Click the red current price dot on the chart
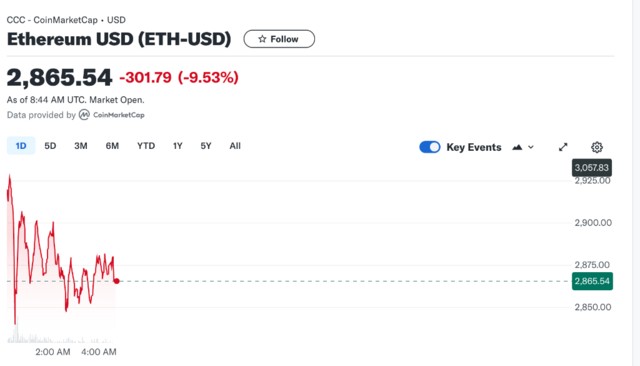 coord(117,281)
